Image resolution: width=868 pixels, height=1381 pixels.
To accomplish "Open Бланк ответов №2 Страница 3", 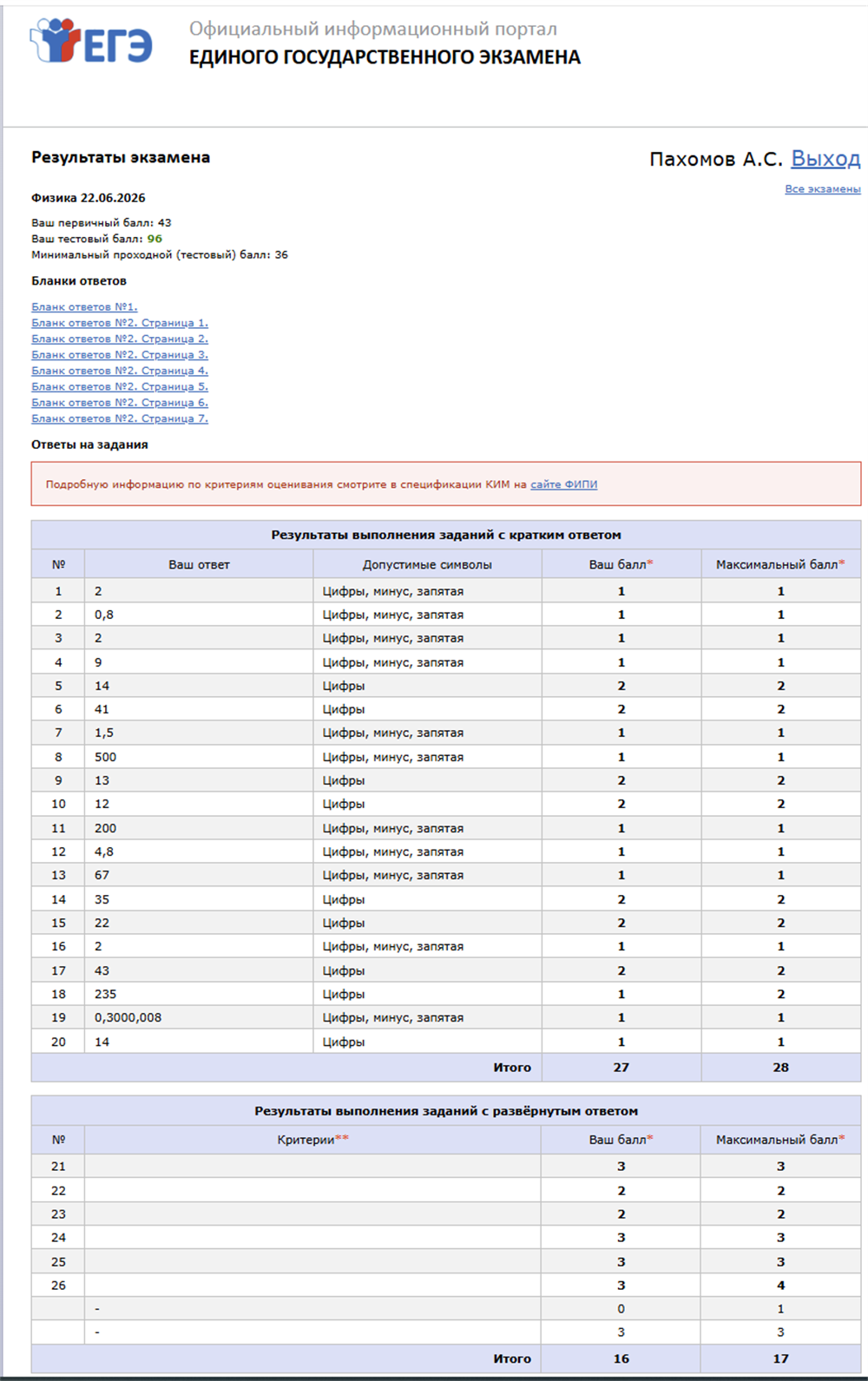I will (x=120, y=355).
